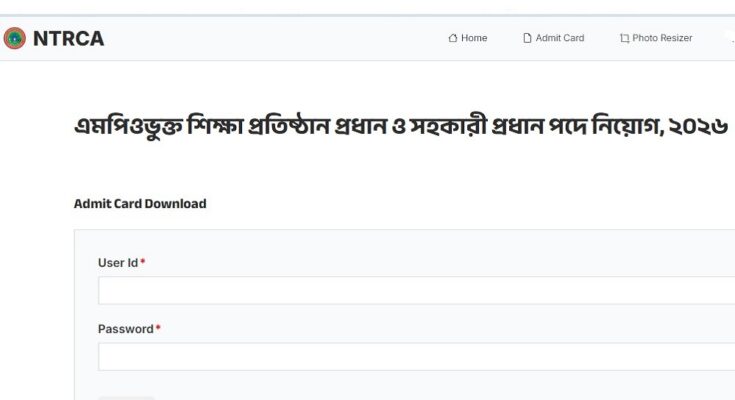Focus the Password input field
The image size is (735, 400).
pyautogui.click(x=416, y=357)
